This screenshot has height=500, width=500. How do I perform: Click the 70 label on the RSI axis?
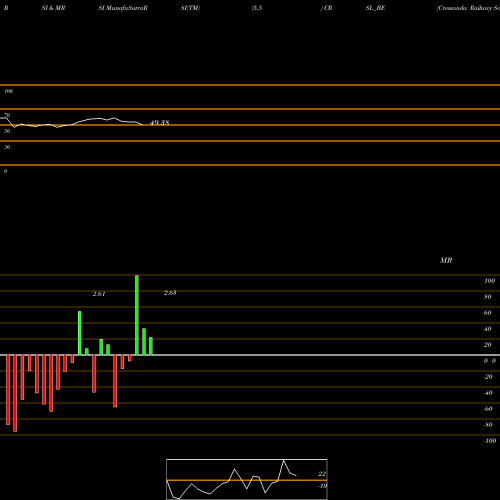7,115
